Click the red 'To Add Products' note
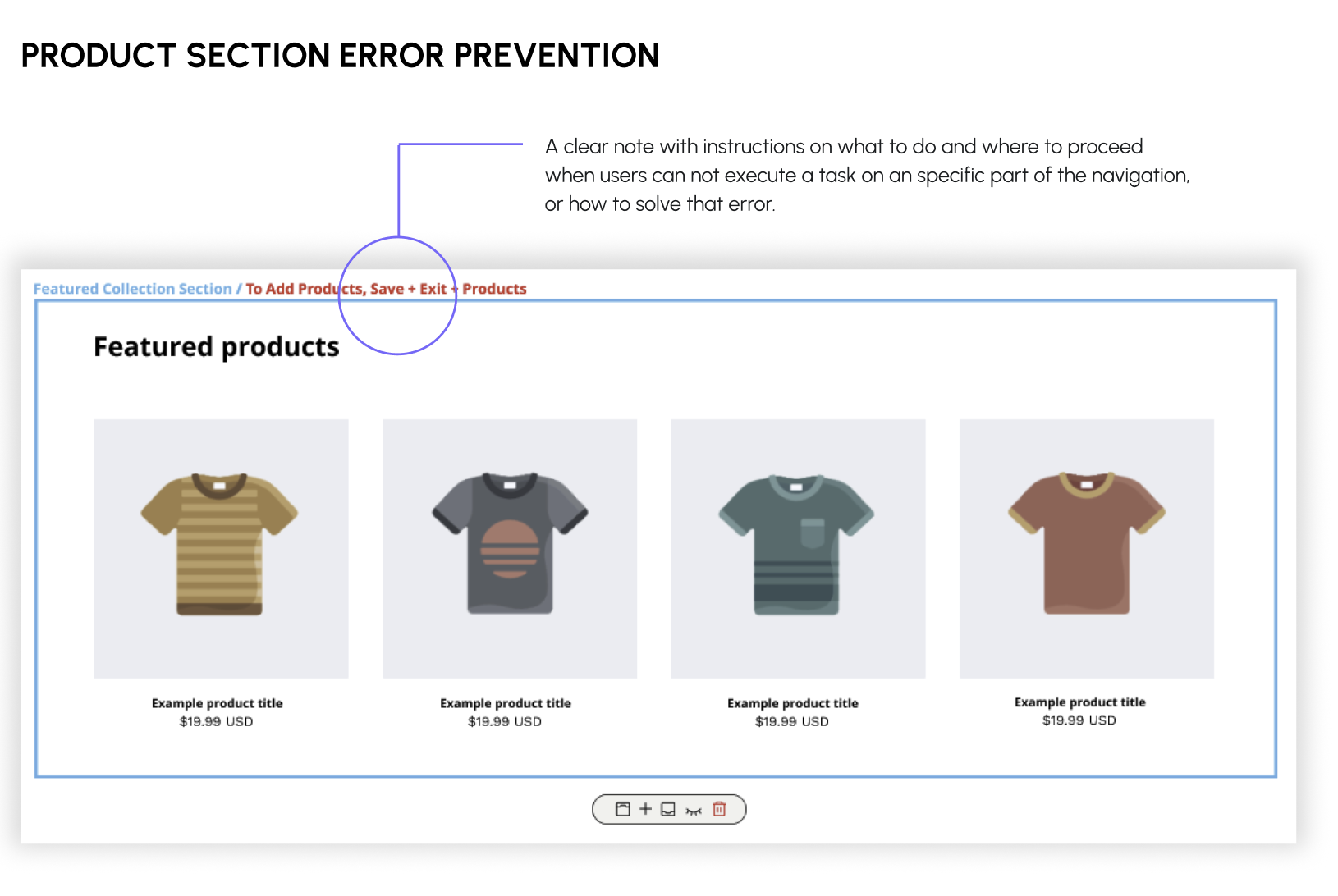The width and height of the screenshot is (1338, 896). click(x=296, y=289)
